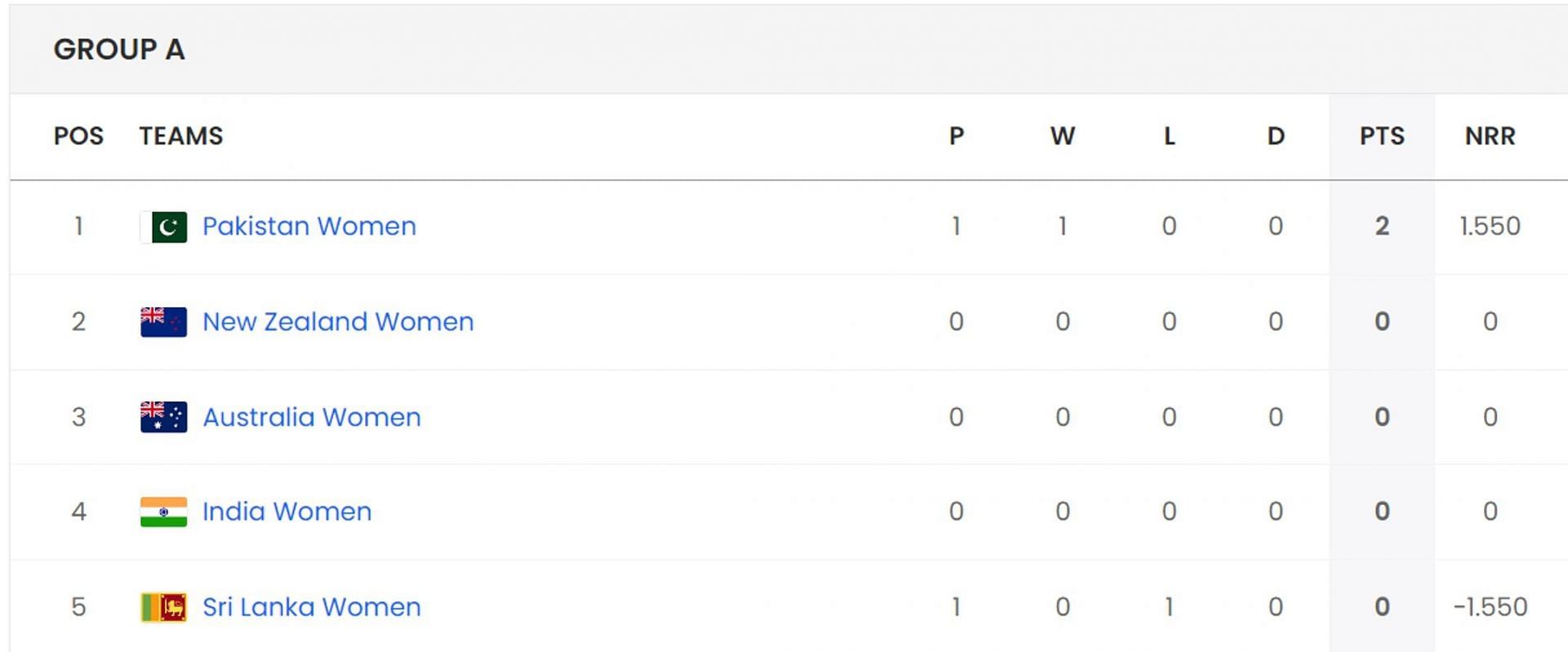Click the W wins column header
This screenshot has width=1568, height=652.
click(1062, 136)
